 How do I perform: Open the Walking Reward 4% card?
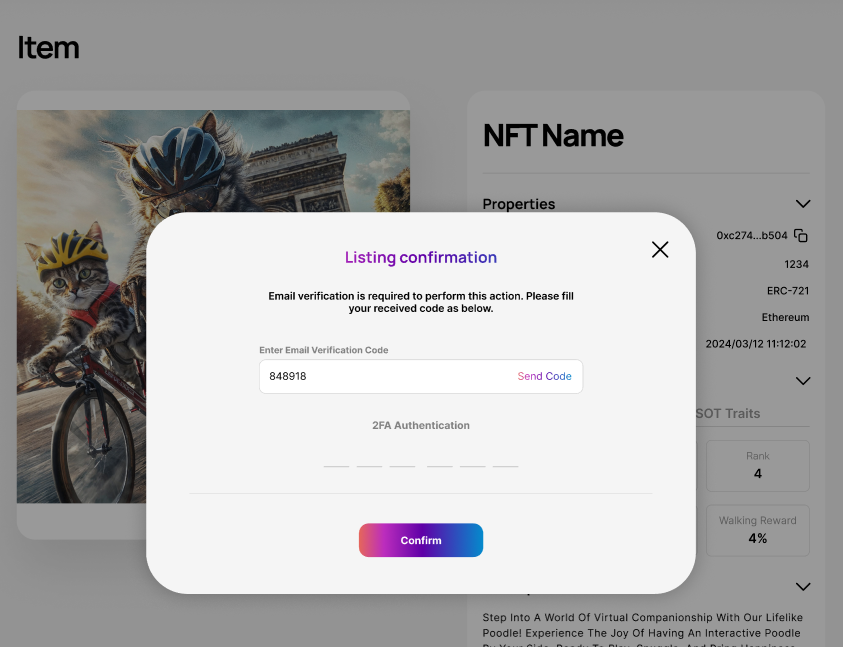(757, 530)
